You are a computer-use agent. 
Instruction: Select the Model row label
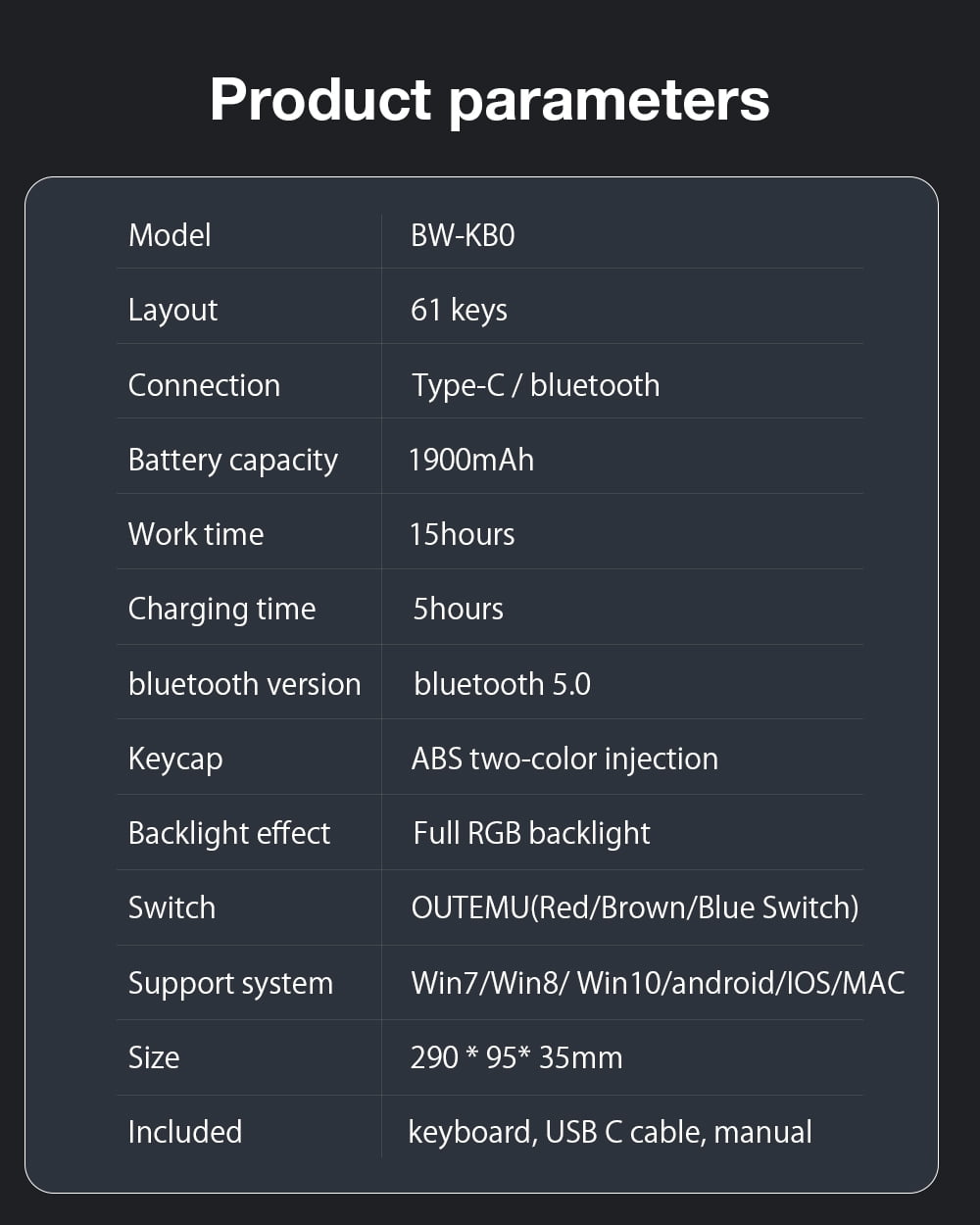tap(170, 235)
